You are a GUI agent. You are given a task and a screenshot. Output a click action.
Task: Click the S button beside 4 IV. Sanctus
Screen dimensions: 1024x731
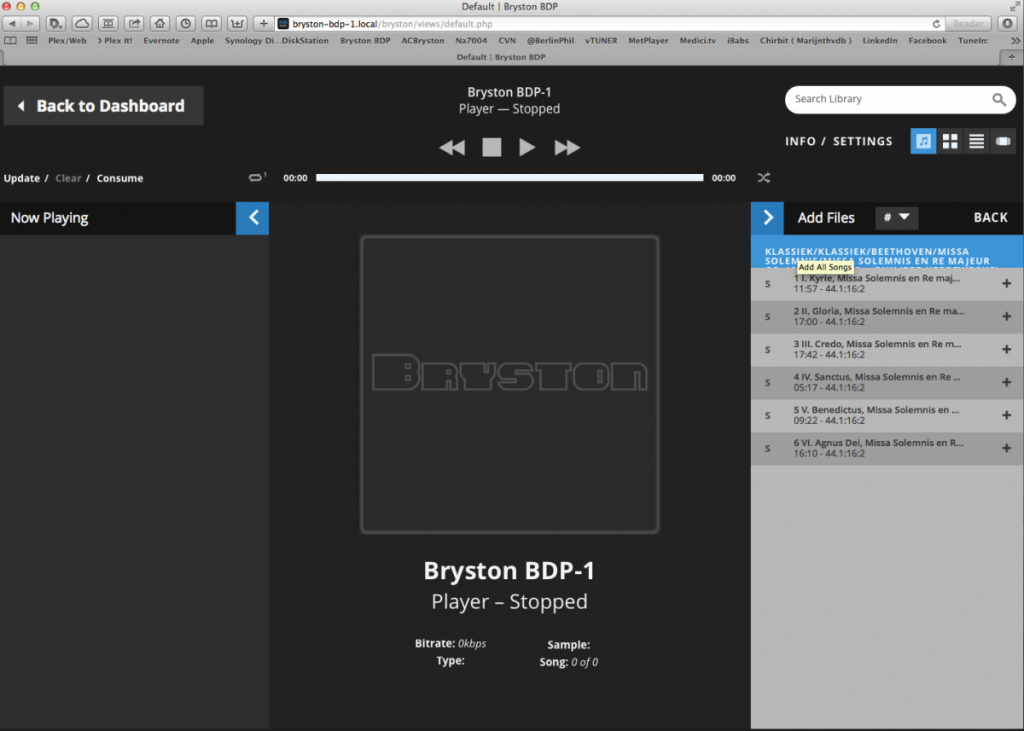768,383
